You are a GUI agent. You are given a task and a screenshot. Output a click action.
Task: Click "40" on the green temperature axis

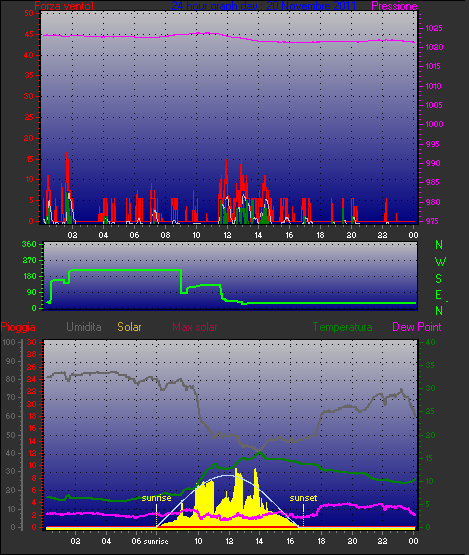click(x=430, y=342)
